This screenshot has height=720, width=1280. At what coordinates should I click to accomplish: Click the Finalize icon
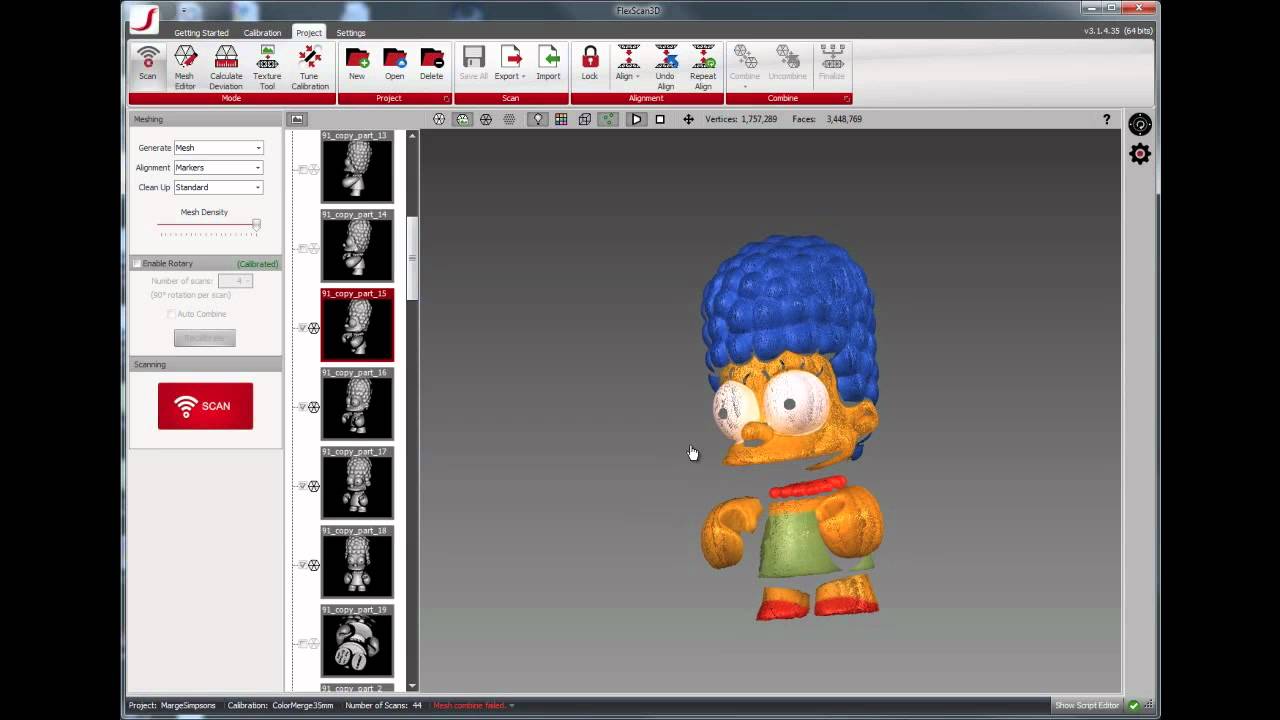(832, 57)
